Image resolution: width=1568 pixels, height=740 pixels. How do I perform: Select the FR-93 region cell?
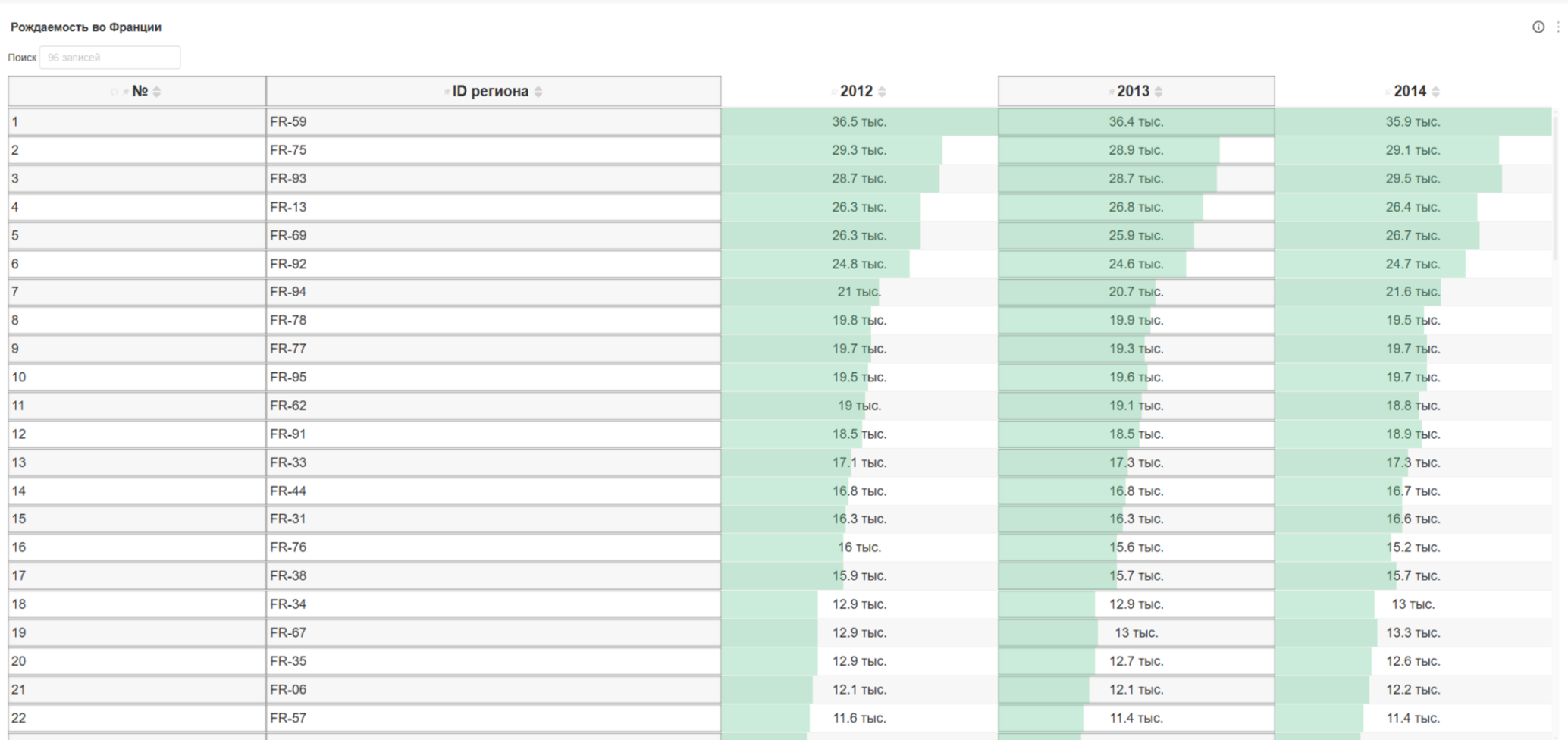pos(494,178)
